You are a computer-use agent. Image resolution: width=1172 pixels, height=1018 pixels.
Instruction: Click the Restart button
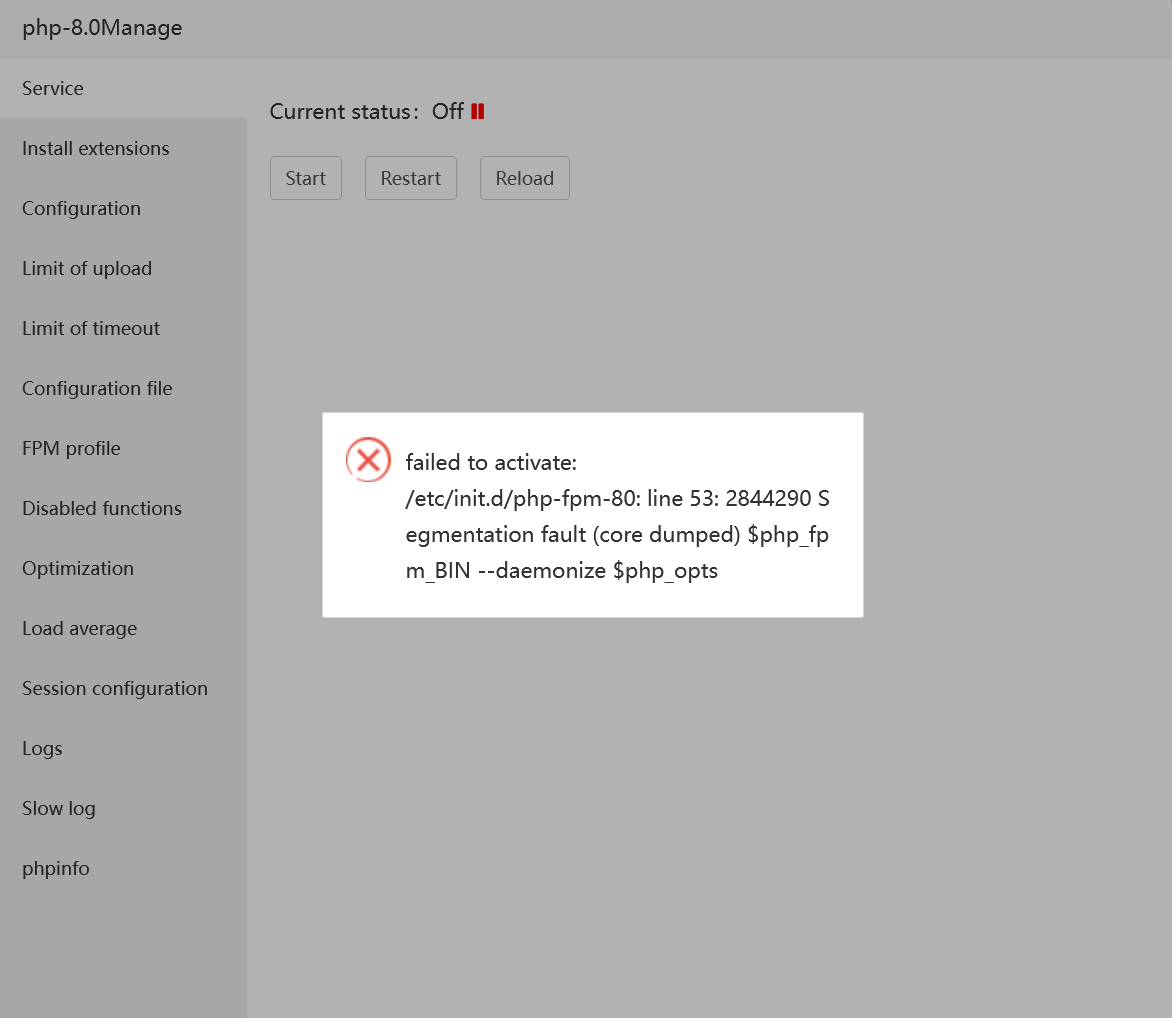(x=410, y=178)
